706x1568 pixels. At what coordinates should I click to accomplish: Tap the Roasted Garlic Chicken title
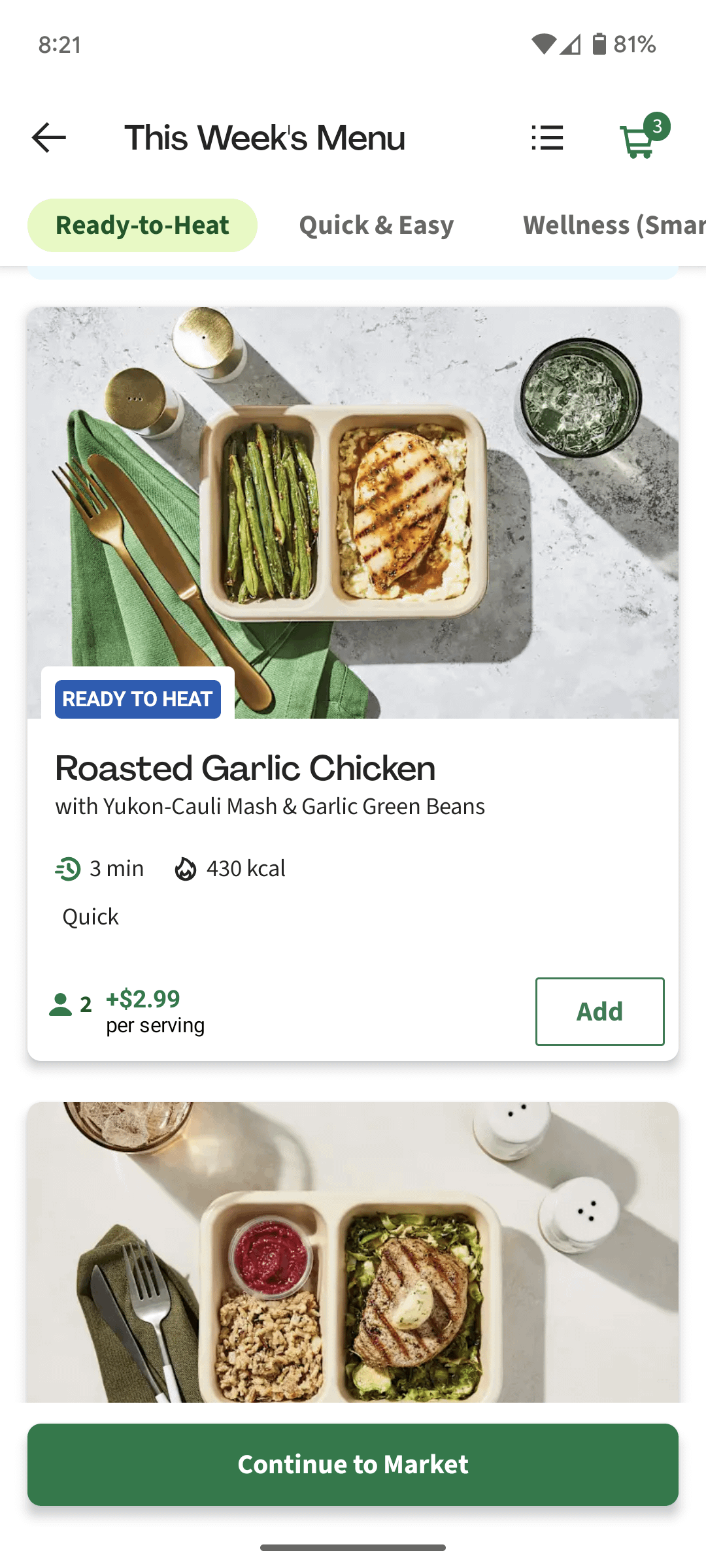tap(245, 768)
